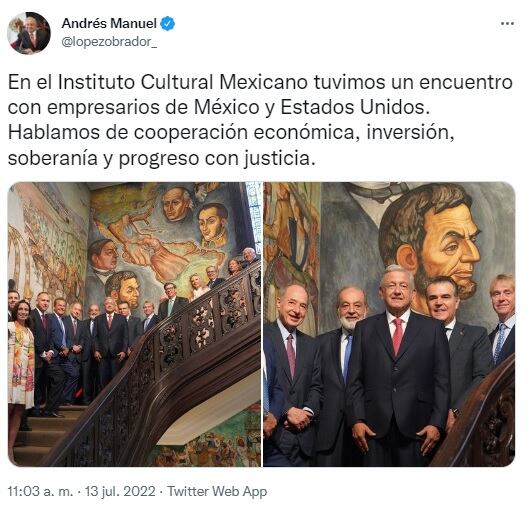The image size is (529, 509).
Task: Click the 13 jul. 2022 date
Action: (x=120, y=491)
